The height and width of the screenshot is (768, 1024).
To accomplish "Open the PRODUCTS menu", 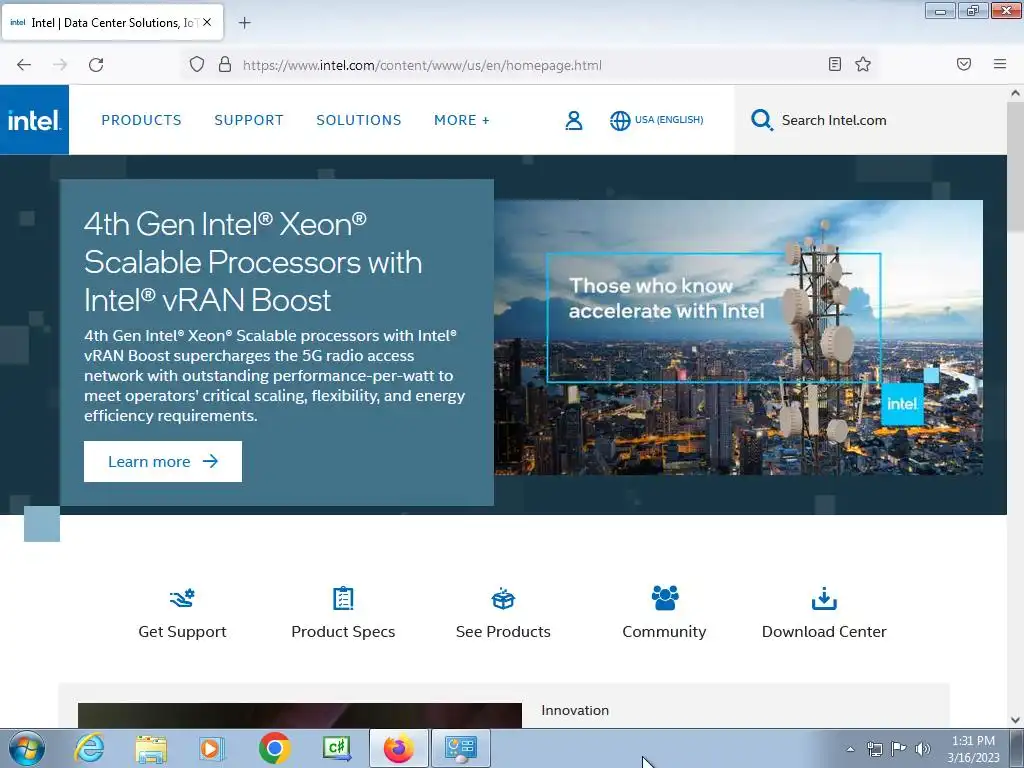I will 141,120.
